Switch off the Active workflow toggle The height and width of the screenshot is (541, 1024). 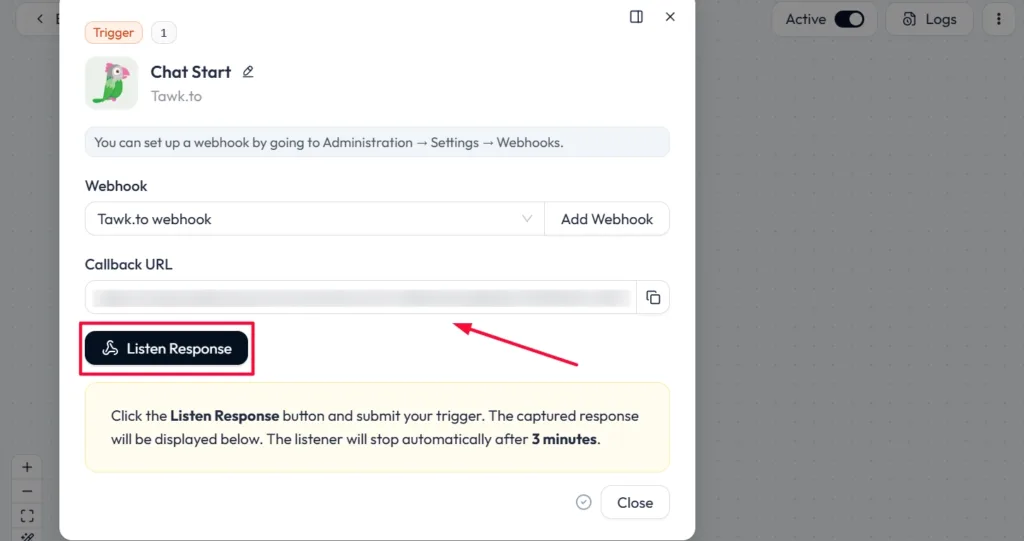849,19
